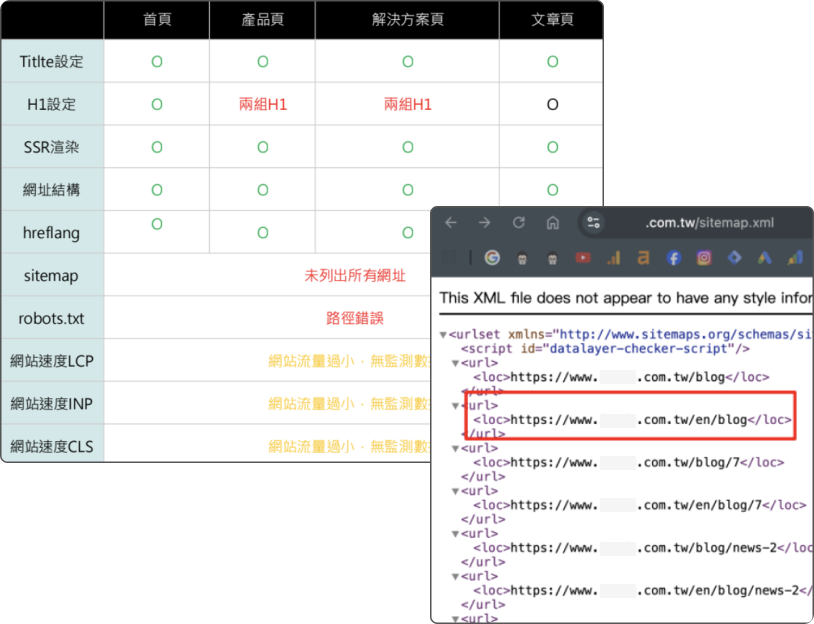The image size is (814, 624).
Task: Click the H1設定 row label
Action: [x=51, y=104]
